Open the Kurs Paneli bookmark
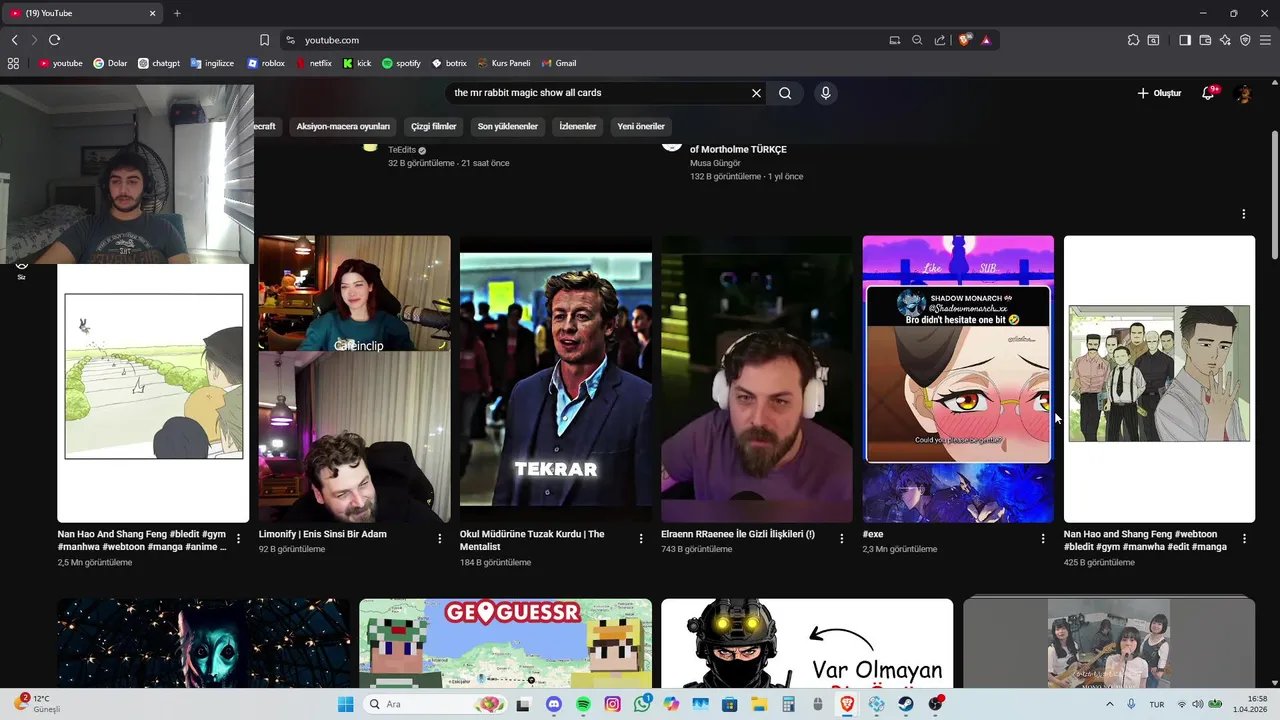Screen dimensions: 1280x720 (503, 63)
